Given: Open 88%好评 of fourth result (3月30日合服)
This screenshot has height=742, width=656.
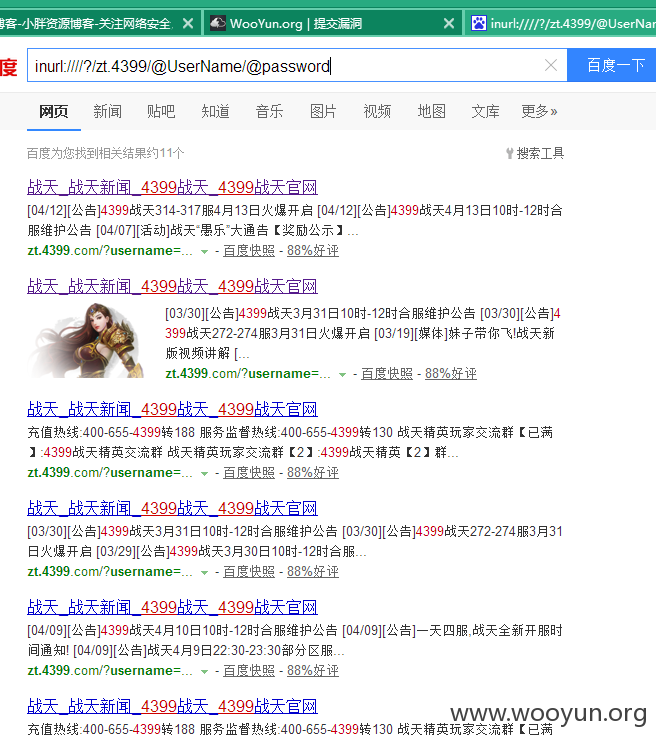Looking at the screenshot, I should coord(313,572).
